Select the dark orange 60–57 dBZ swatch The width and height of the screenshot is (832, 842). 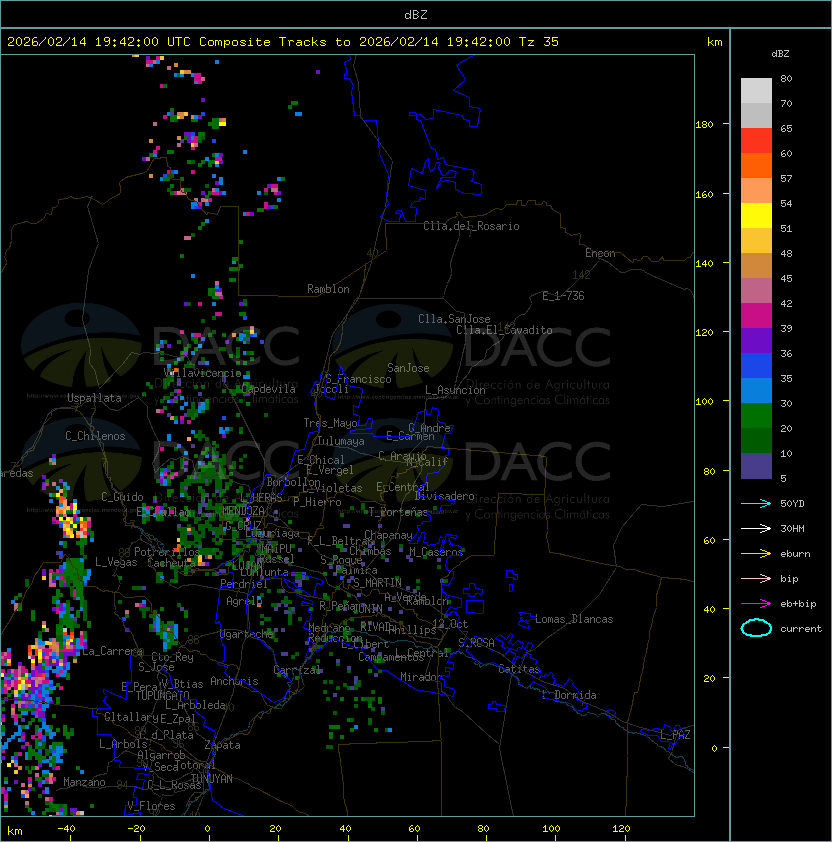[x=756, y=165]
